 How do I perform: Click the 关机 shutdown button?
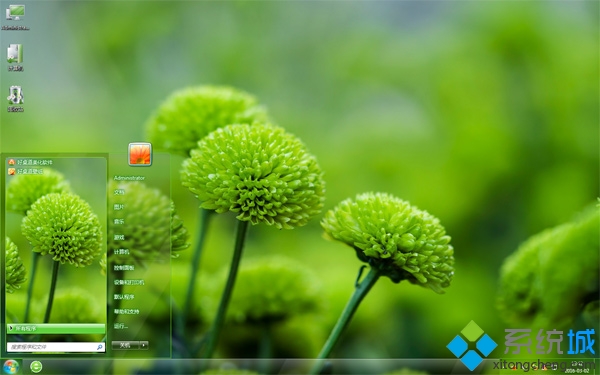tap(125, 345)
